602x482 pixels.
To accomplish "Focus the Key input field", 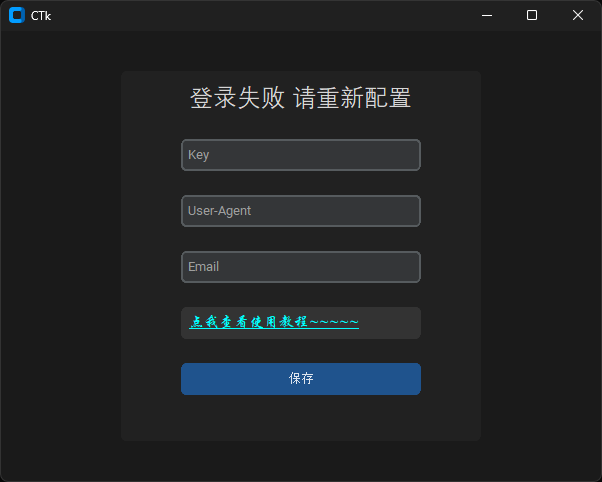I will coord(300,155).
